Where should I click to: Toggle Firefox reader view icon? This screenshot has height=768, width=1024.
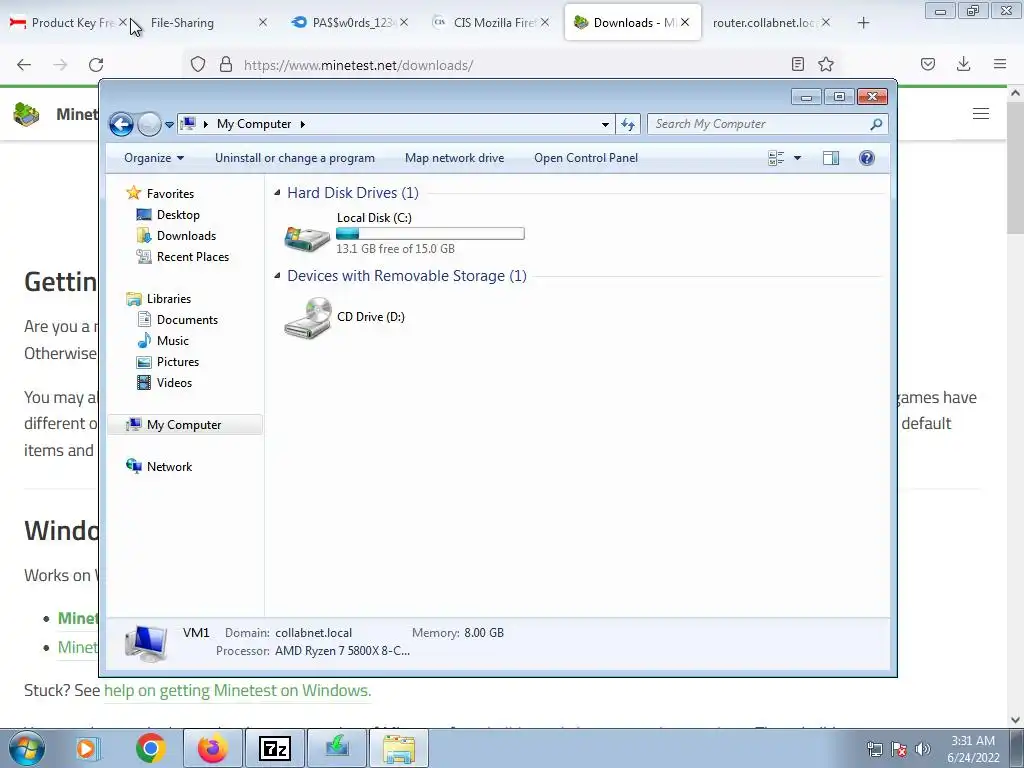tap(797, 64)
